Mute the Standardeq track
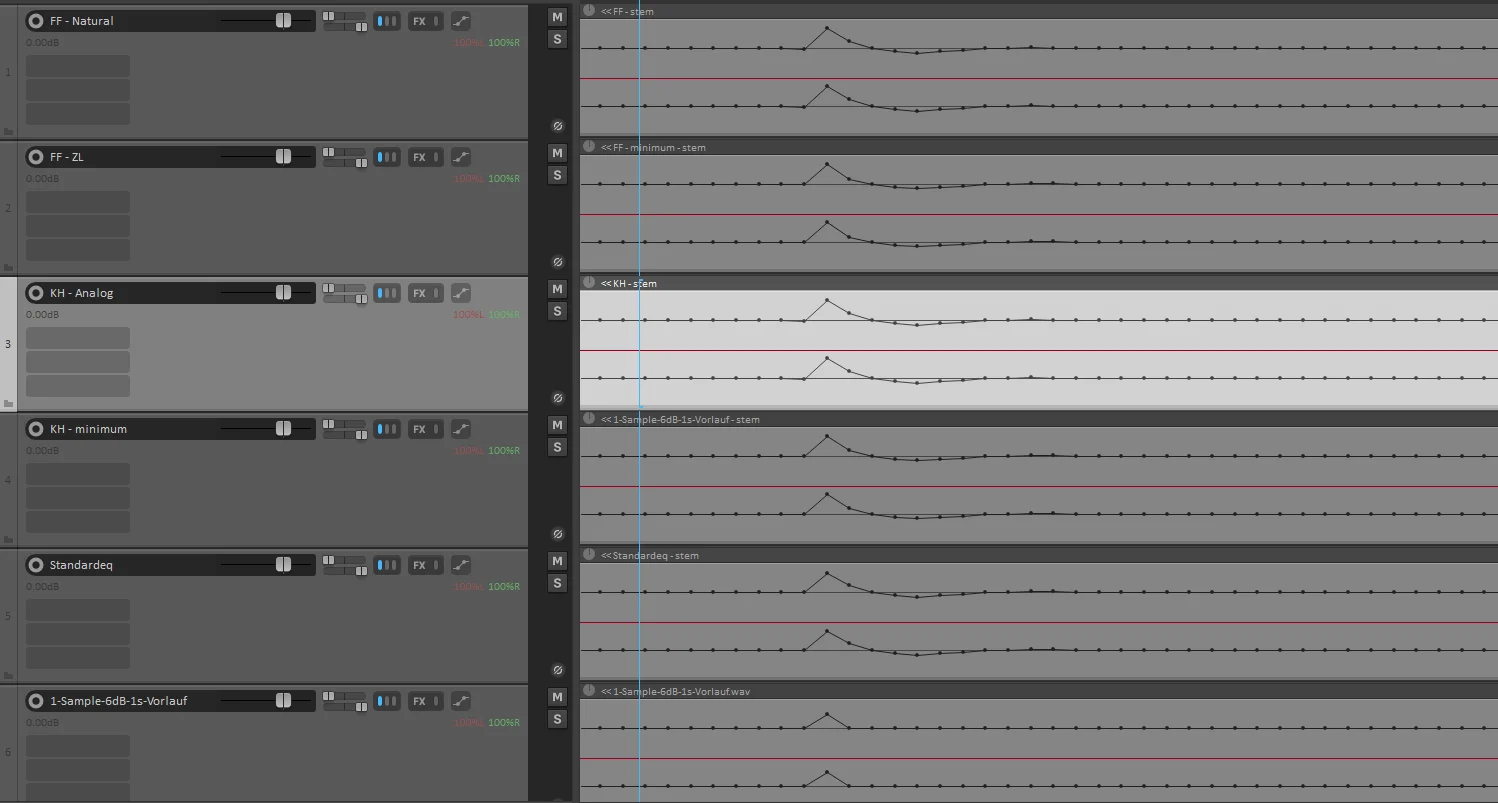The width and height of the screenshot is (1498, 803). point(558,561)
